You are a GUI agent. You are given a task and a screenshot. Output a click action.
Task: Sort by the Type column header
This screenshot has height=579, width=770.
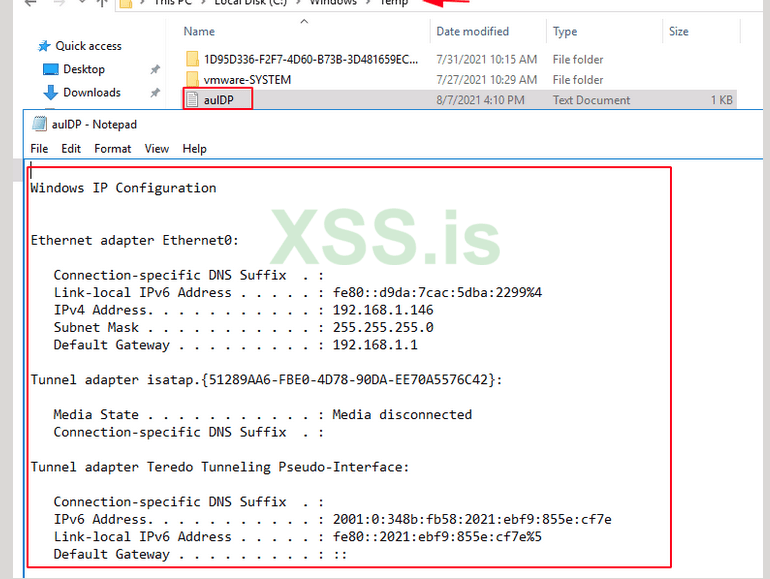pyautogui.click(x=565, y=31)
